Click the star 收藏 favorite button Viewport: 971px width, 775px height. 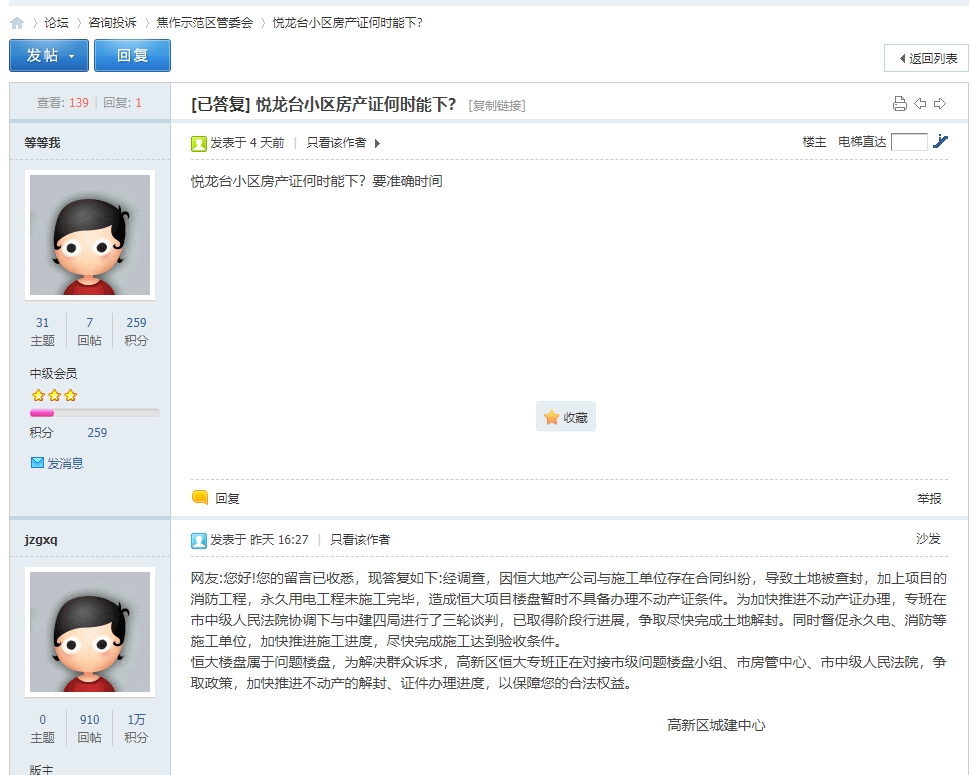[x=566, y=417]
